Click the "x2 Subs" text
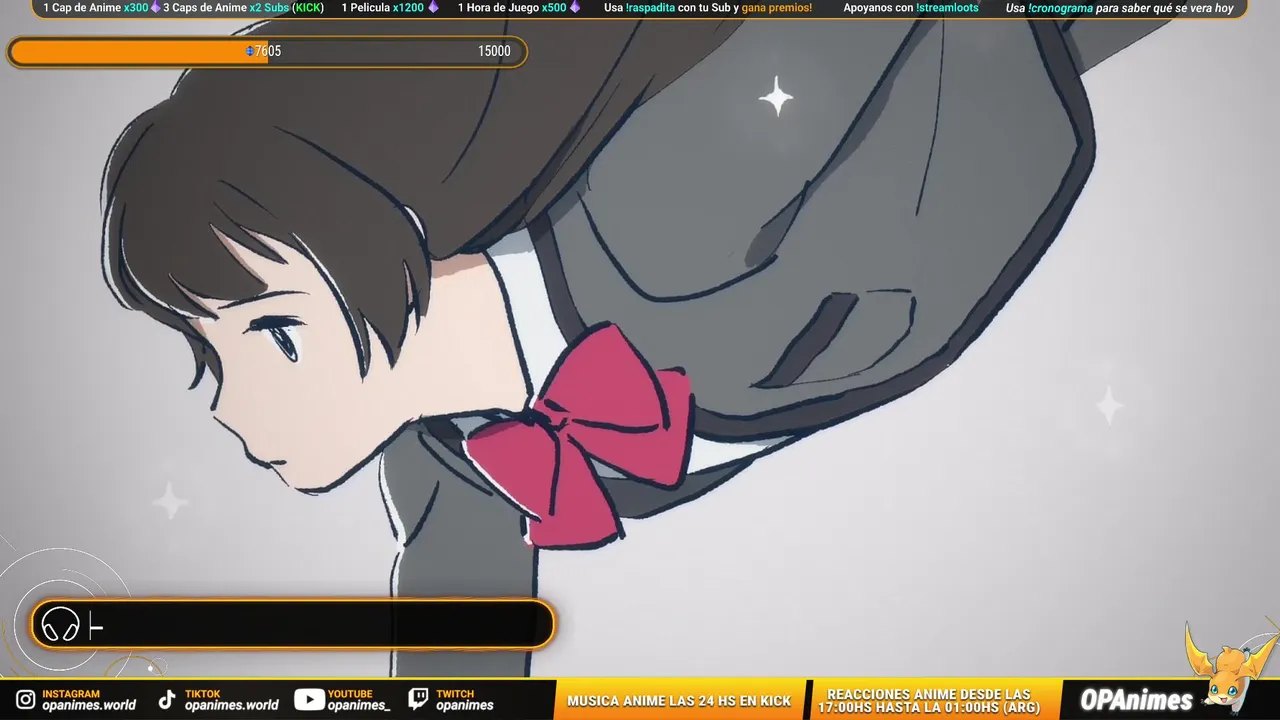1280x720 pixels. [269, 8]
